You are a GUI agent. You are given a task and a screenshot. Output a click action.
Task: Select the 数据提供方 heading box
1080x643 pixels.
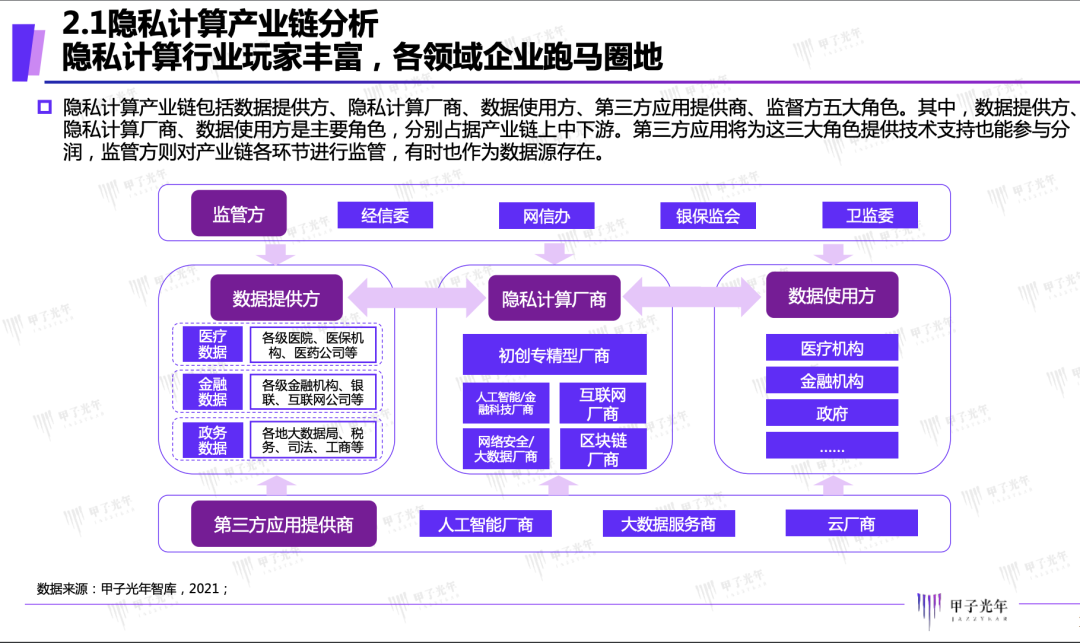[x=276, y=297]
